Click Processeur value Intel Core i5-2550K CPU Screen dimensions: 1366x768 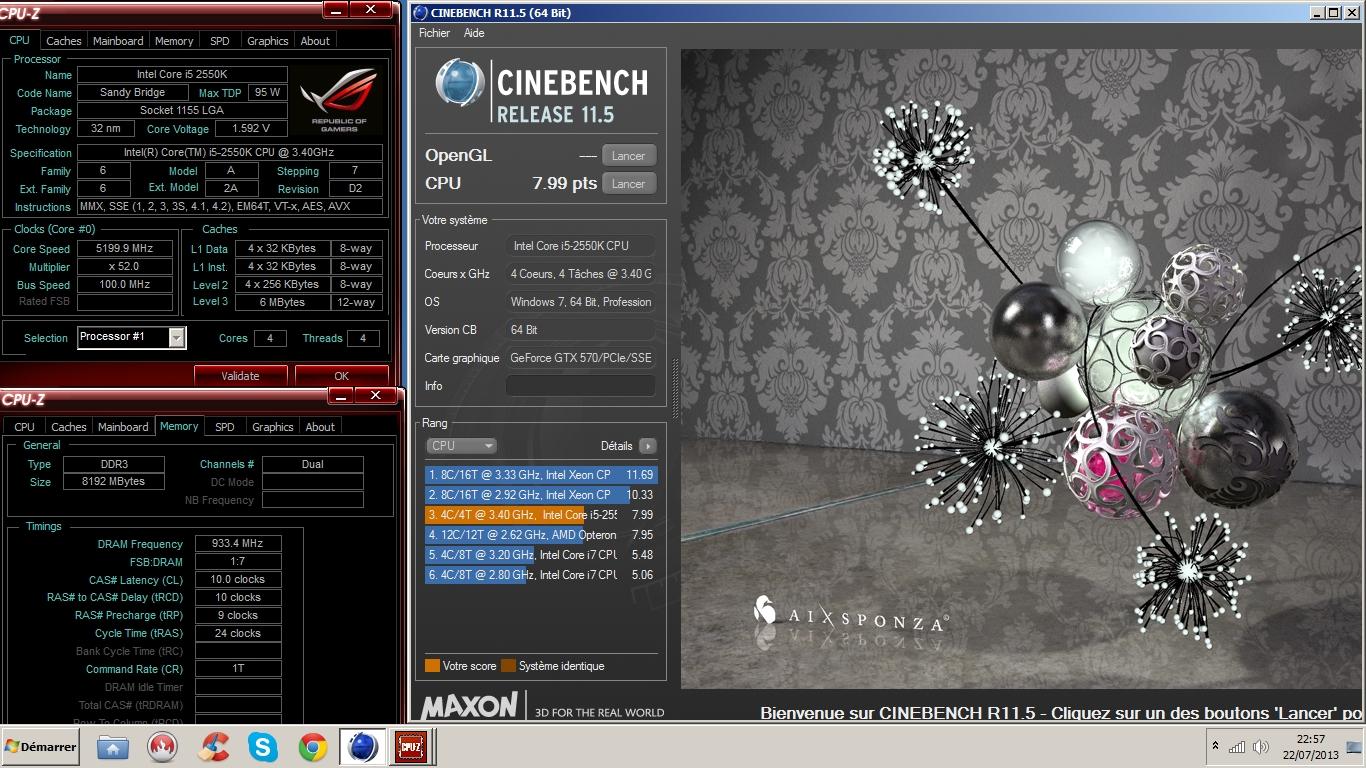tap(581, 246)
